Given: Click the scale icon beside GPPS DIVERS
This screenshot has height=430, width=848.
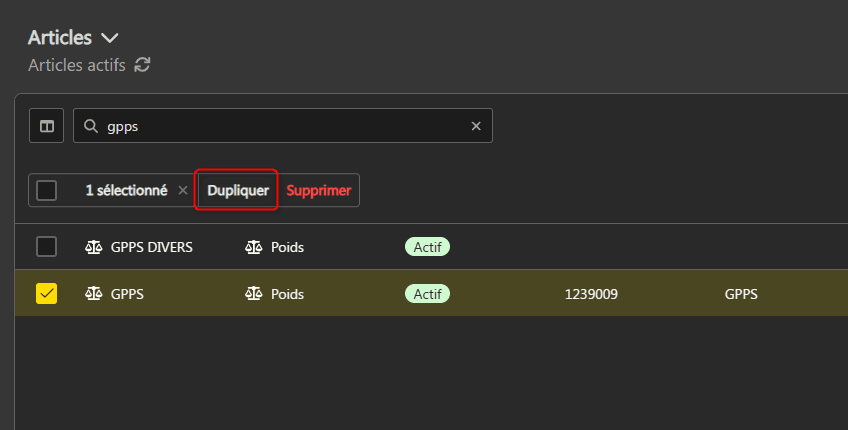Looking at the screenshot, I should pyautogui.click(x=94, y=246).
